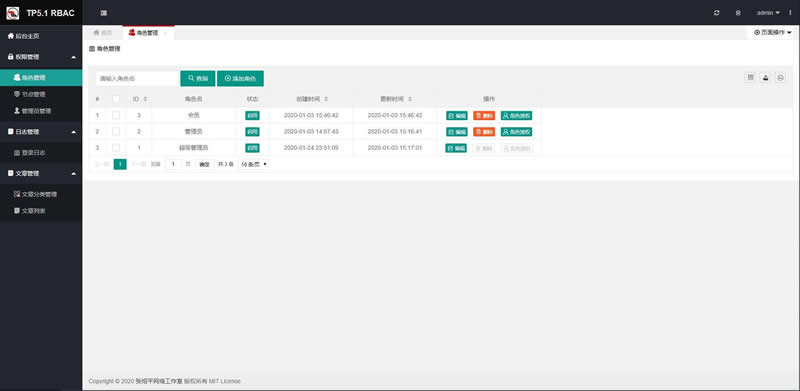This screenshot has width=800, height=391.
Task: Click created time 2020-01-03 14:57:43
Action: (311, 132)
